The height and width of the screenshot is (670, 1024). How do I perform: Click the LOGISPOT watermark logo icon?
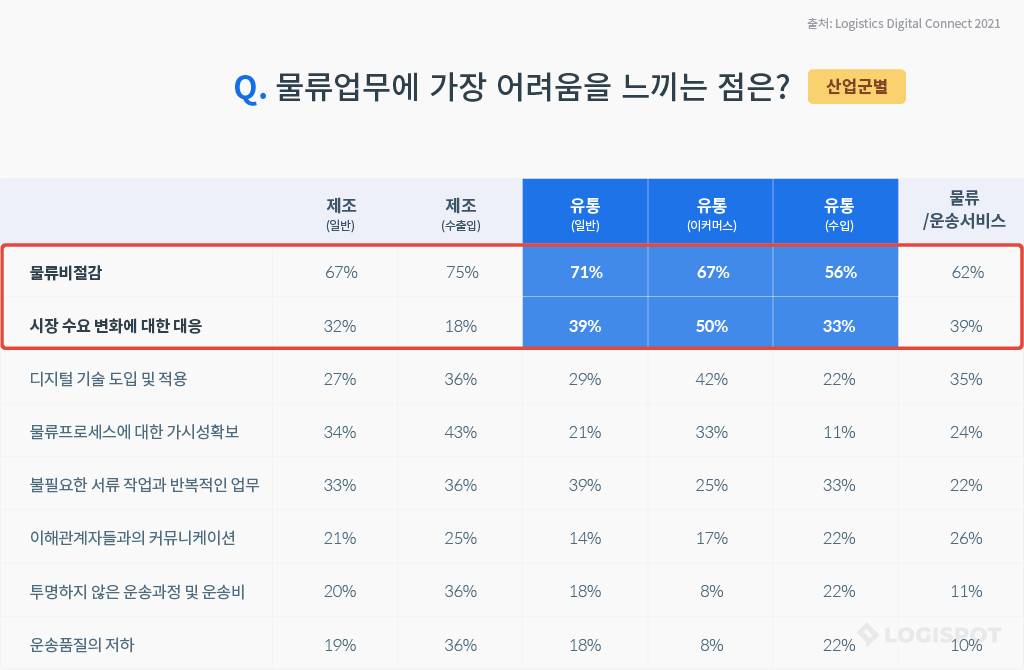pos(868,633)
